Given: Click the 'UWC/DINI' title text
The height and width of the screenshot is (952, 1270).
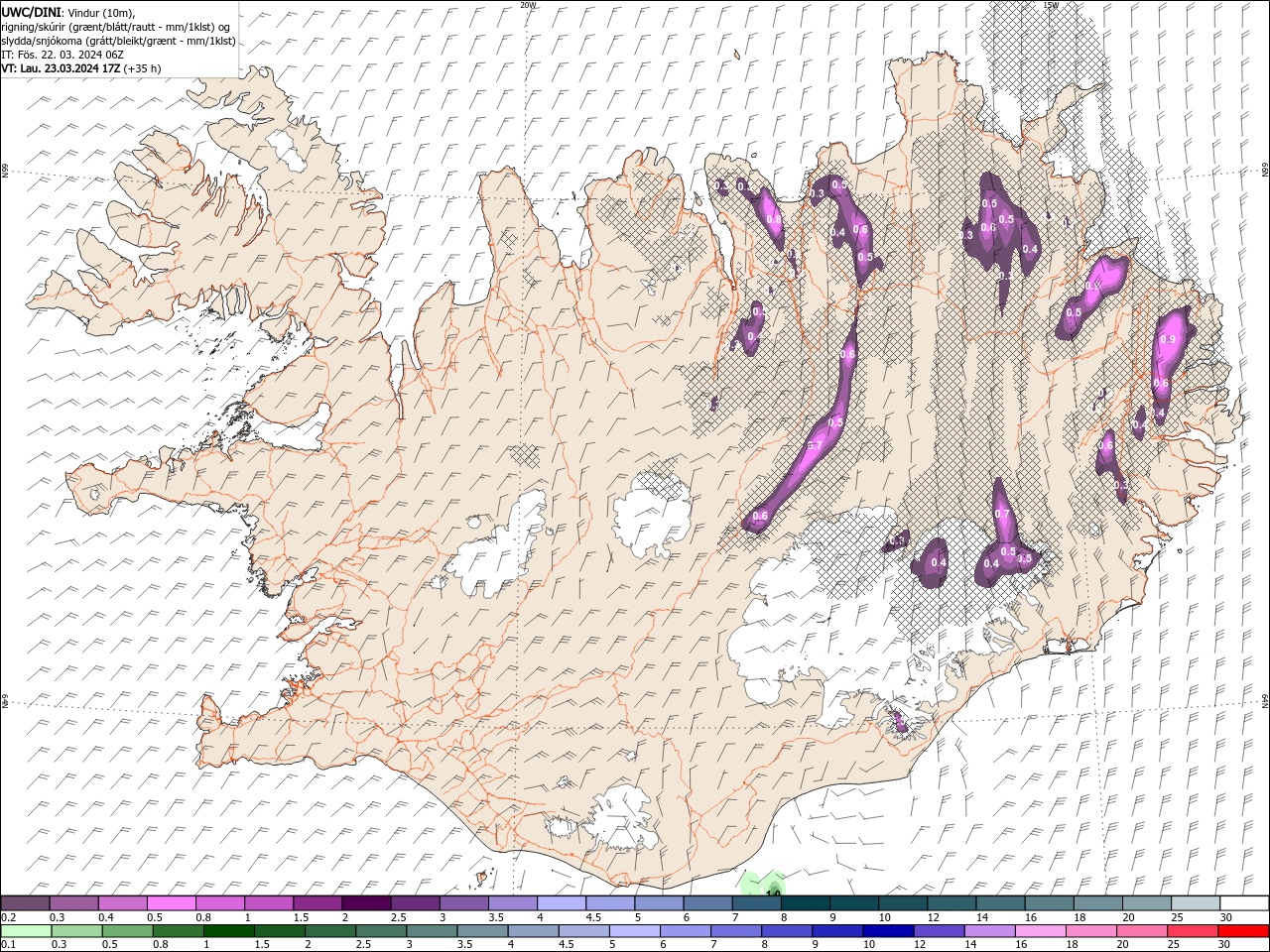Looking at the screenshot, I should [32, 11].
